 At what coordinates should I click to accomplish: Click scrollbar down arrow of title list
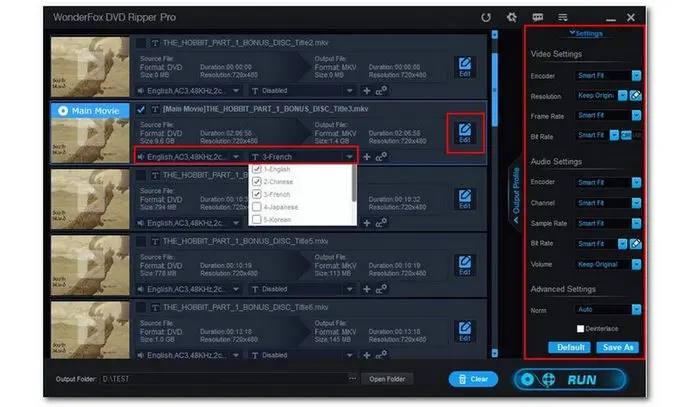(495, 353)
